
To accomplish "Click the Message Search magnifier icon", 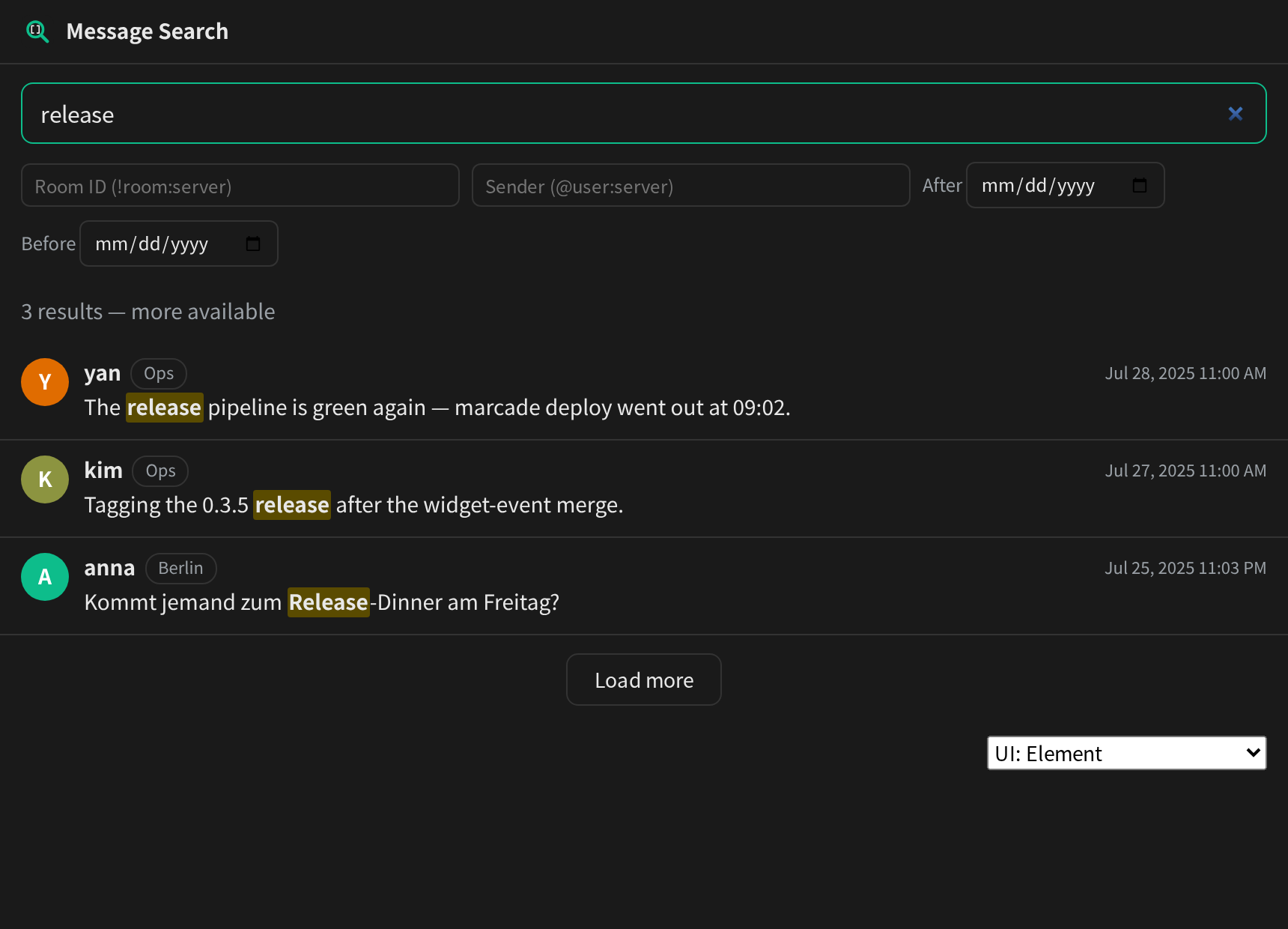I will point(37,31).
